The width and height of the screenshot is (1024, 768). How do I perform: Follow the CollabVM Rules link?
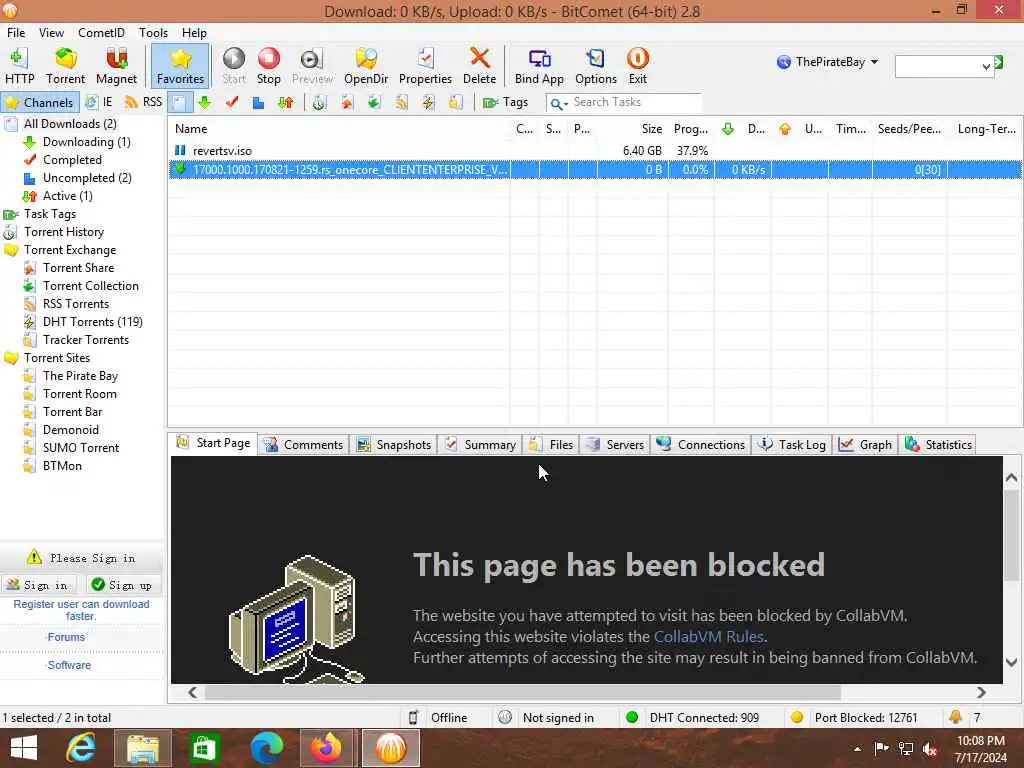[x=709, y=637]
